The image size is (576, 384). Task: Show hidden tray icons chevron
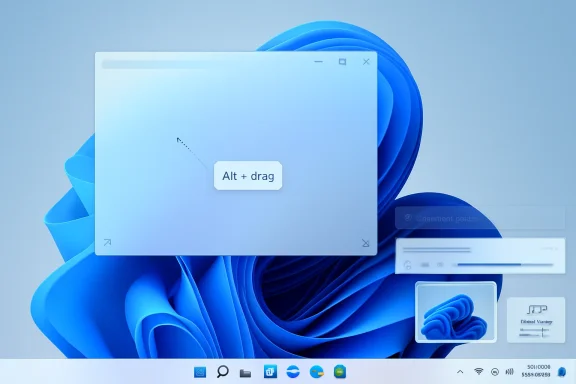460,372
